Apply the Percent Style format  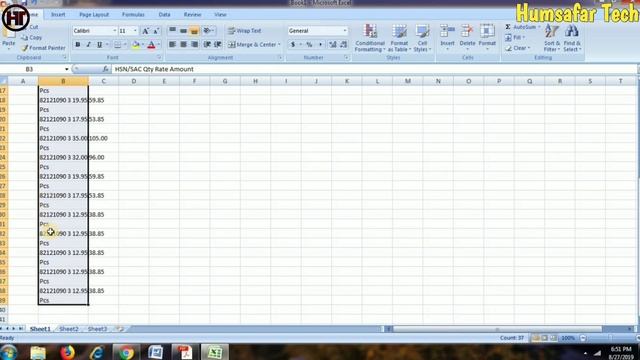[x=309, y=44]
